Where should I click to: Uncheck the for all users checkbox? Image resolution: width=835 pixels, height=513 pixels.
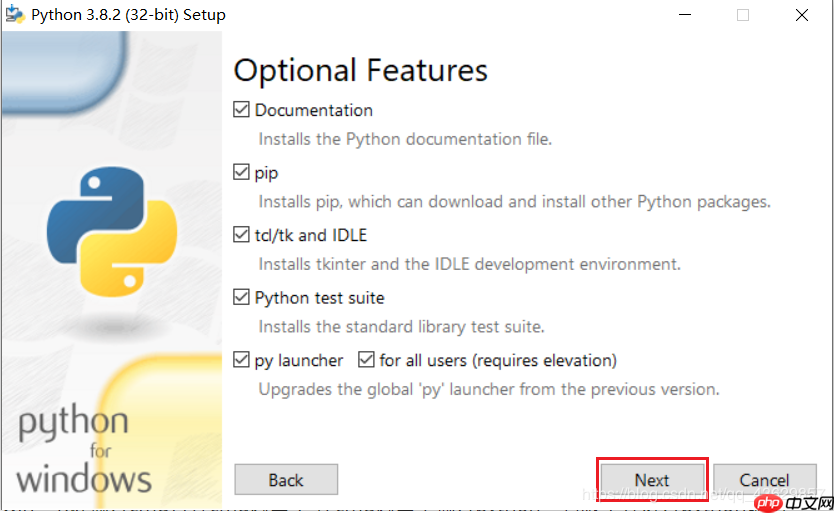click(366, 360)
